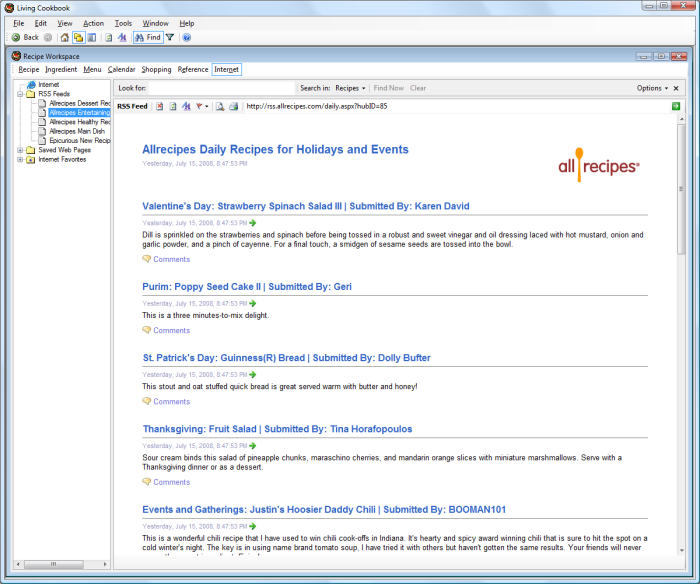This screenshot has height=584, width=700.
Task: Toggle the Find binoculars button
Action: pyautogui.click(x=148, y=38)
